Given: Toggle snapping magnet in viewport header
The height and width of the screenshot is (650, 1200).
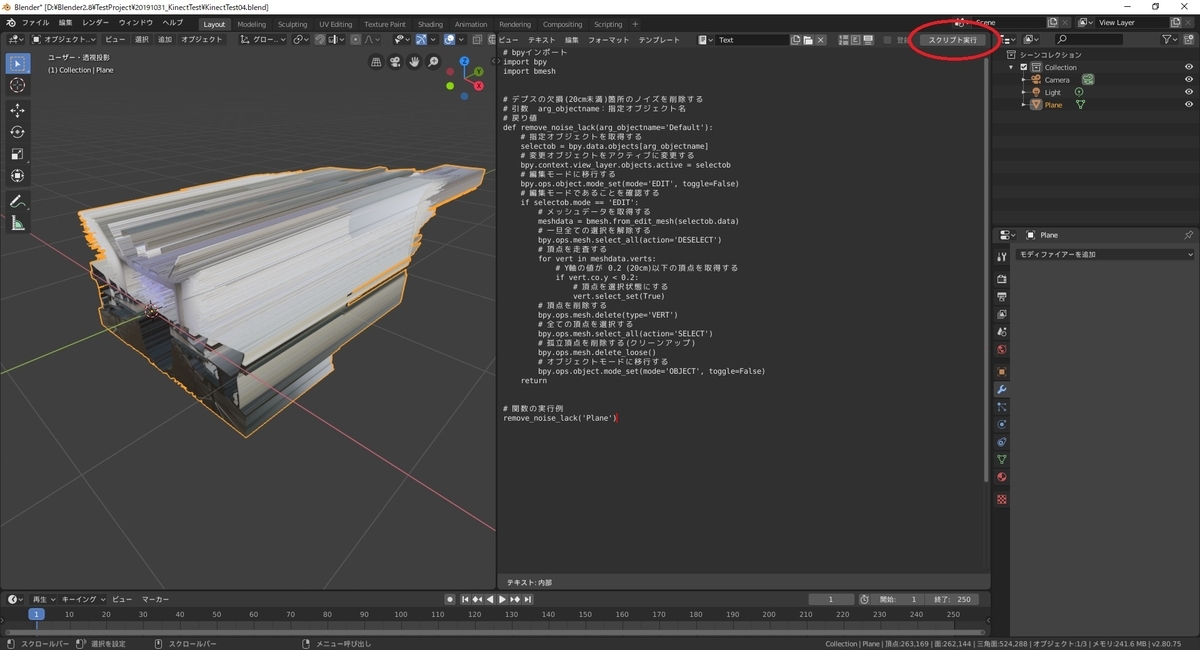Looking at the screenshot, I should click(x=319, y=40).
